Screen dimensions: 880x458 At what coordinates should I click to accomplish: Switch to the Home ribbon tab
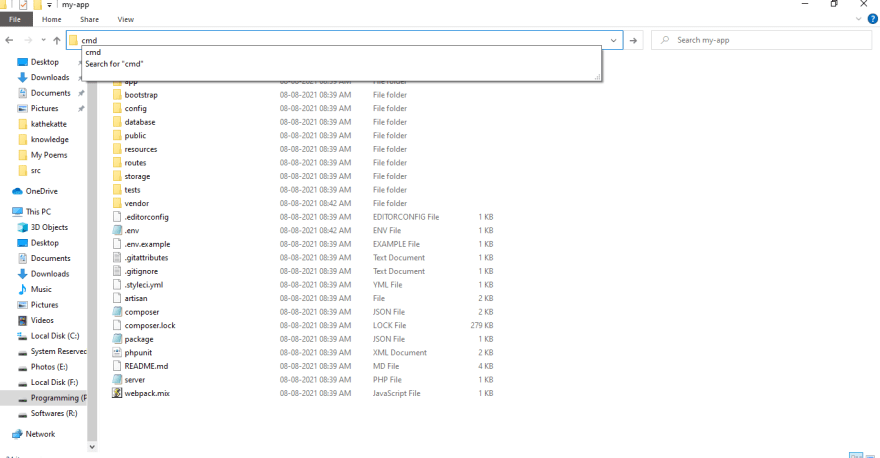tap(52, 19)
